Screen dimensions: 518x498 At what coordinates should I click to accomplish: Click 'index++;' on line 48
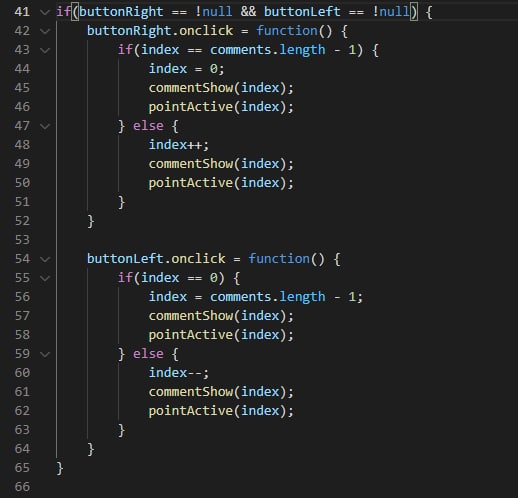[x=179, y=145]
